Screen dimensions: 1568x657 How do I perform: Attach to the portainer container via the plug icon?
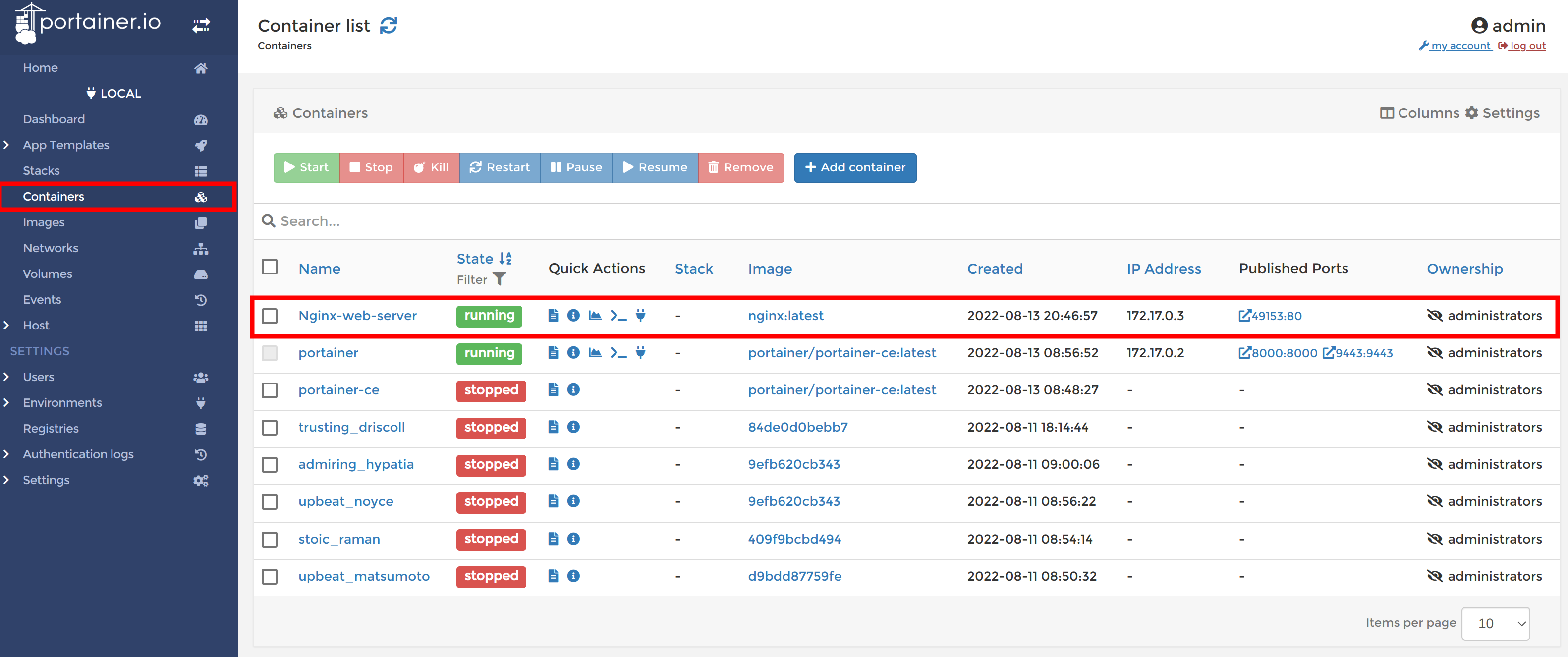(x=640, y=353)
